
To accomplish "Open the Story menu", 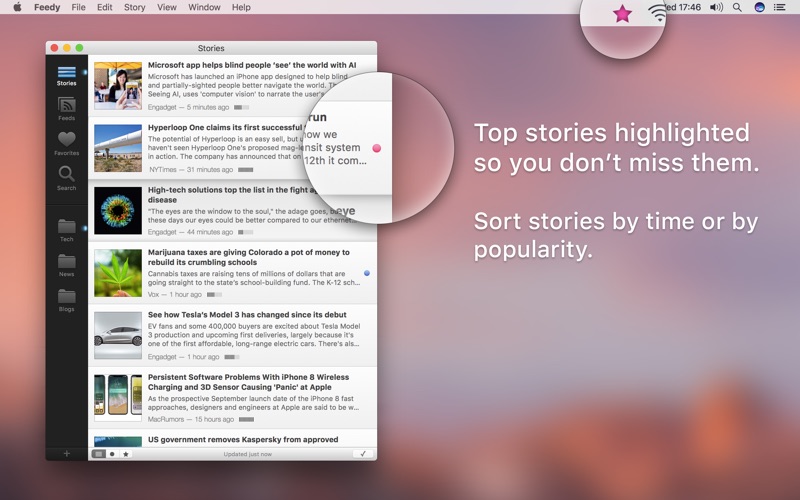I will click(135, 7).
